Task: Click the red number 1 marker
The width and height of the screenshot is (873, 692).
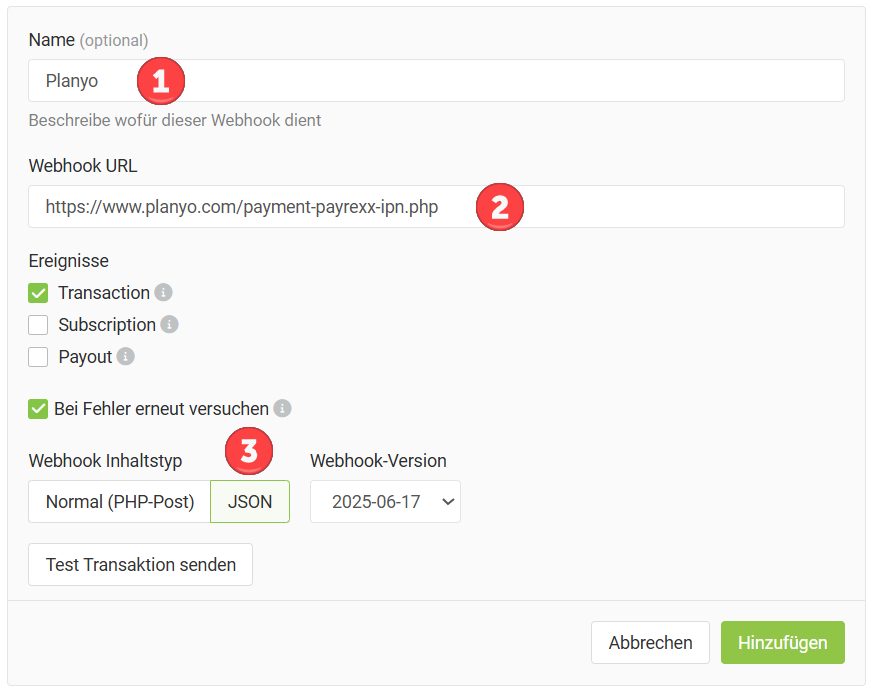Action: (x=161, y=81)
